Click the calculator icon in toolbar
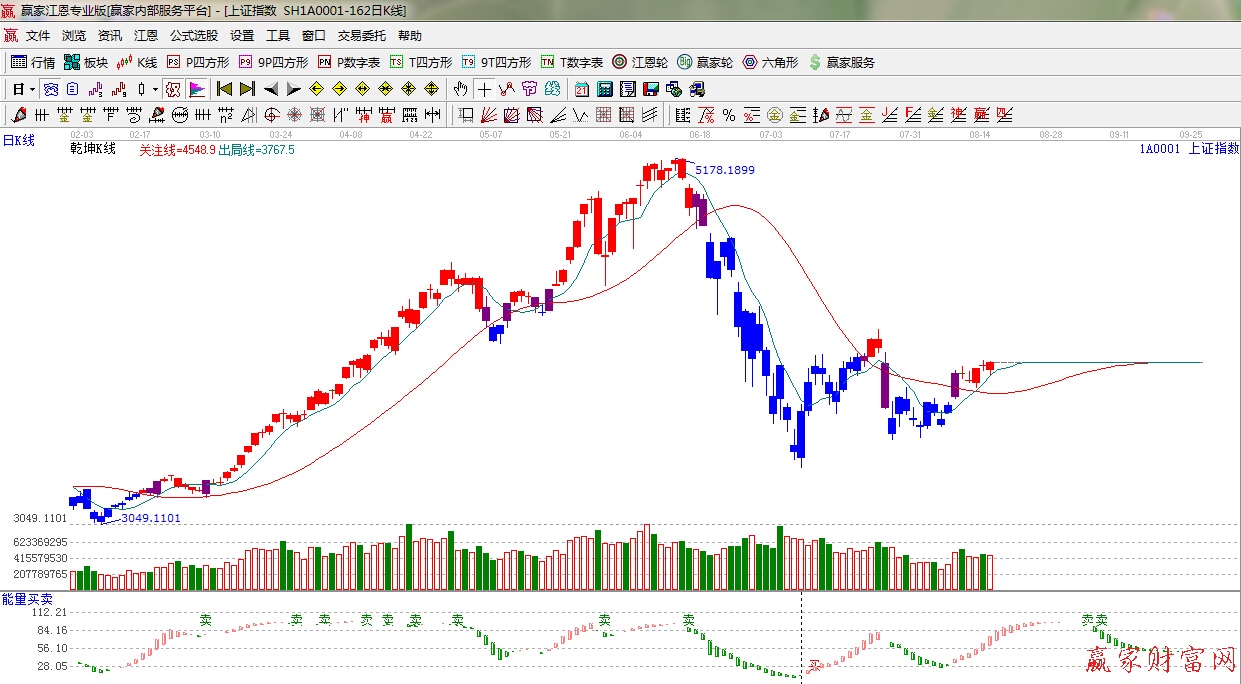 (x=604, y=89)
